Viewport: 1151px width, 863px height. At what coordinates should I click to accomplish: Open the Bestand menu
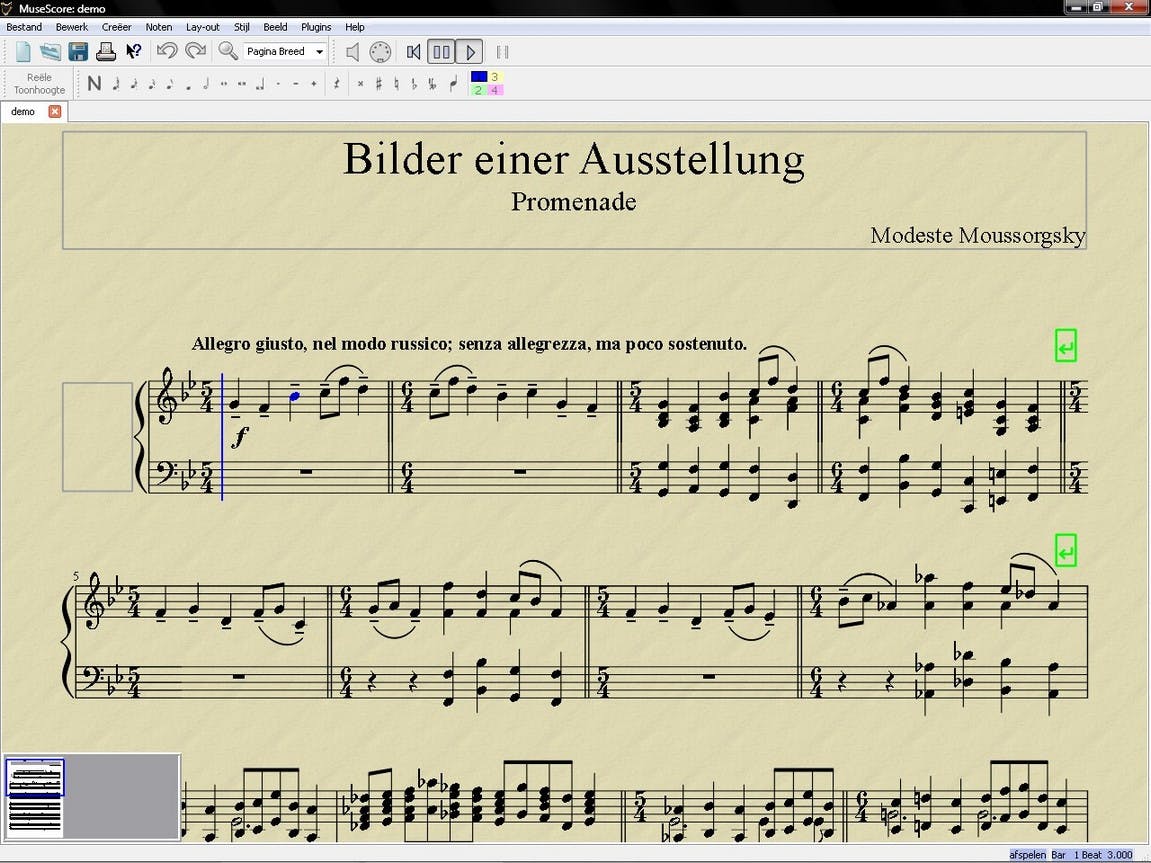tap(24, 27)
